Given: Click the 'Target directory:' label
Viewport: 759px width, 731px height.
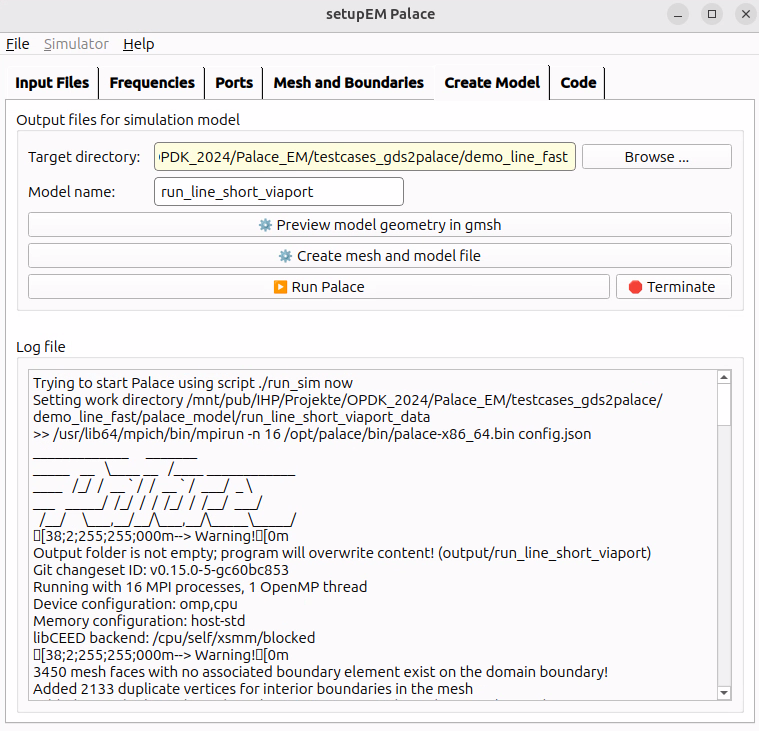Looking at the screenshot, I should click(84, 157).
